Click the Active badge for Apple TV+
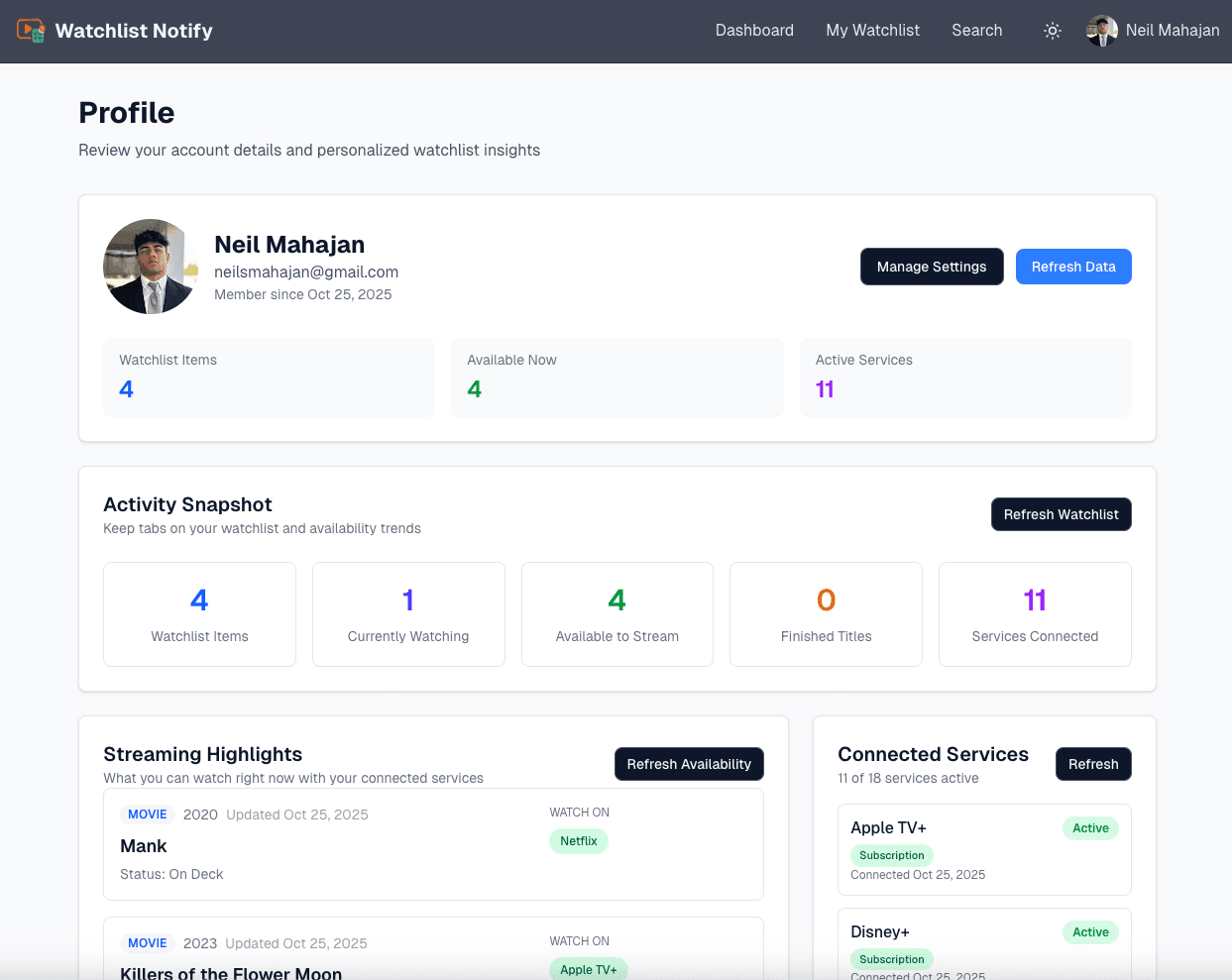Image resolution: width=1232 pixels, height=980 pixels. point(1089,828)
